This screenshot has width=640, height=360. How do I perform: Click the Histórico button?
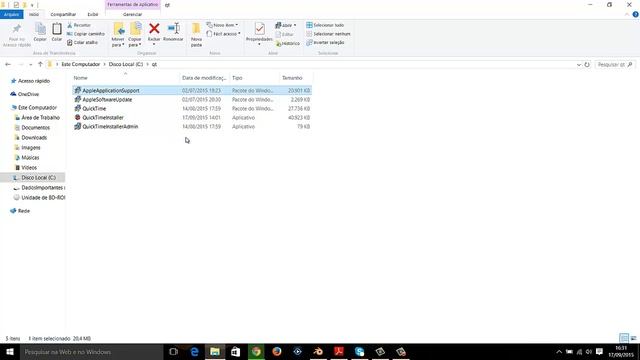tap(288, 43)
